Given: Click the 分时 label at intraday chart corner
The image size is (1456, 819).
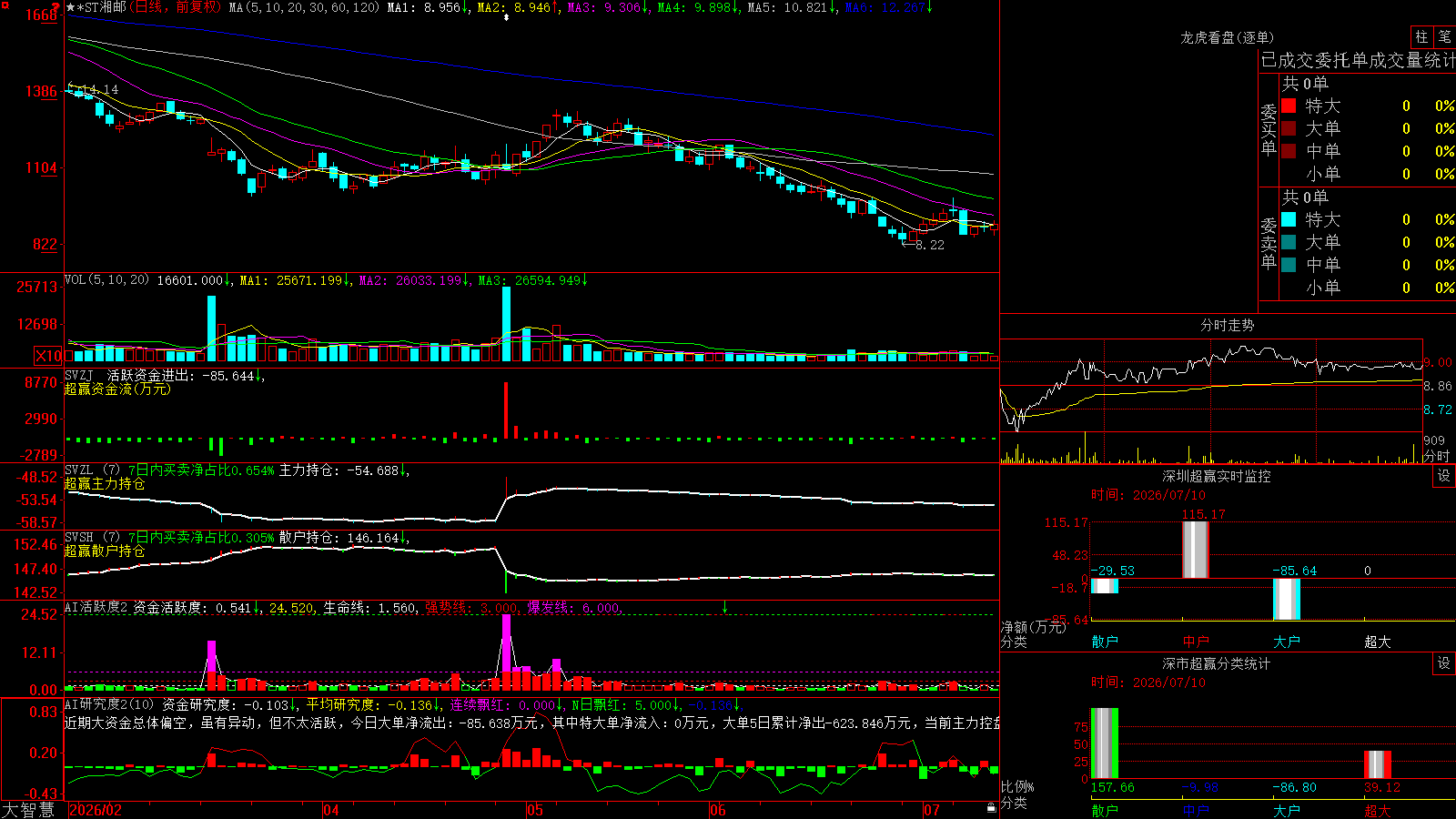Looking at the screenshot, I should 1437,456.
